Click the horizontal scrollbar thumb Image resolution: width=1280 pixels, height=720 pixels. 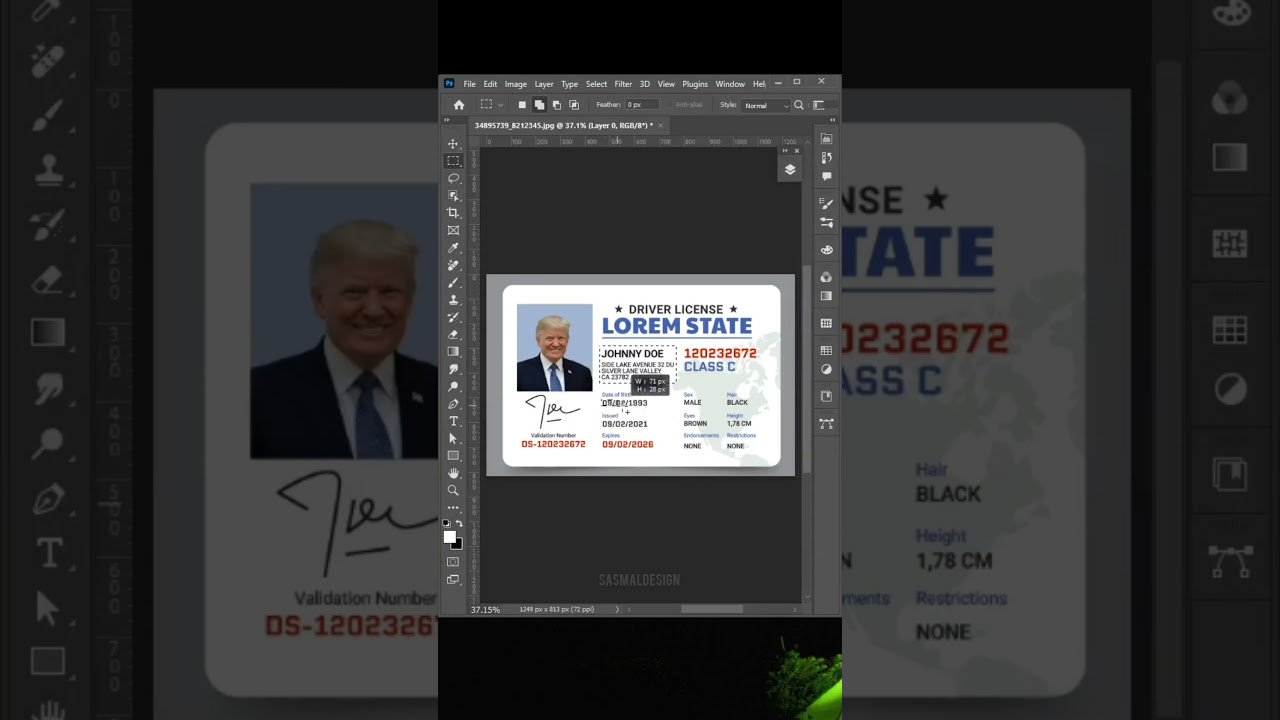tap(712, 609)
